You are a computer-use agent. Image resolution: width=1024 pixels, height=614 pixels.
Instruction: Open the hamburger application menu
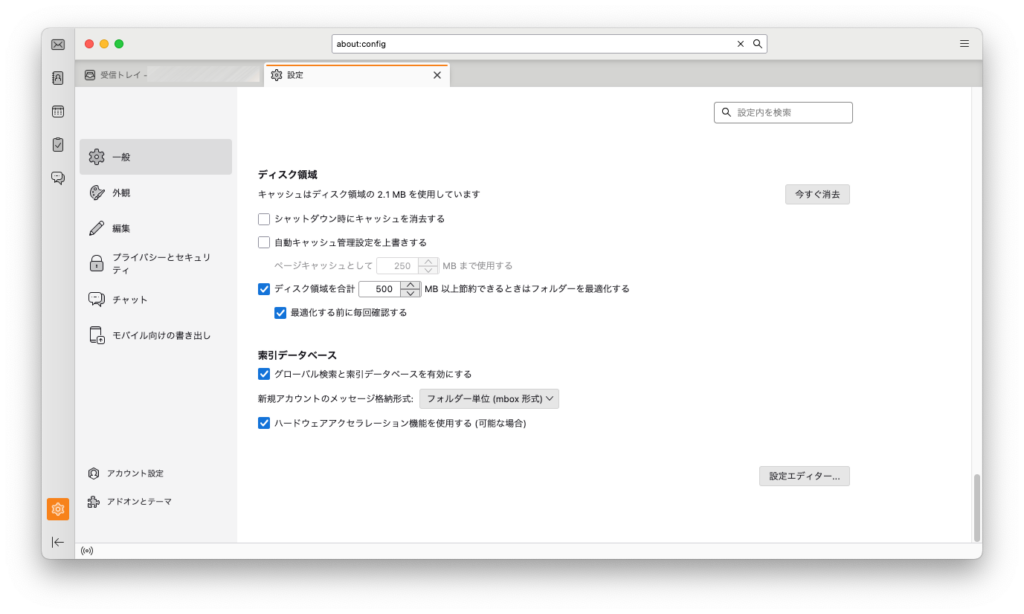963,43
